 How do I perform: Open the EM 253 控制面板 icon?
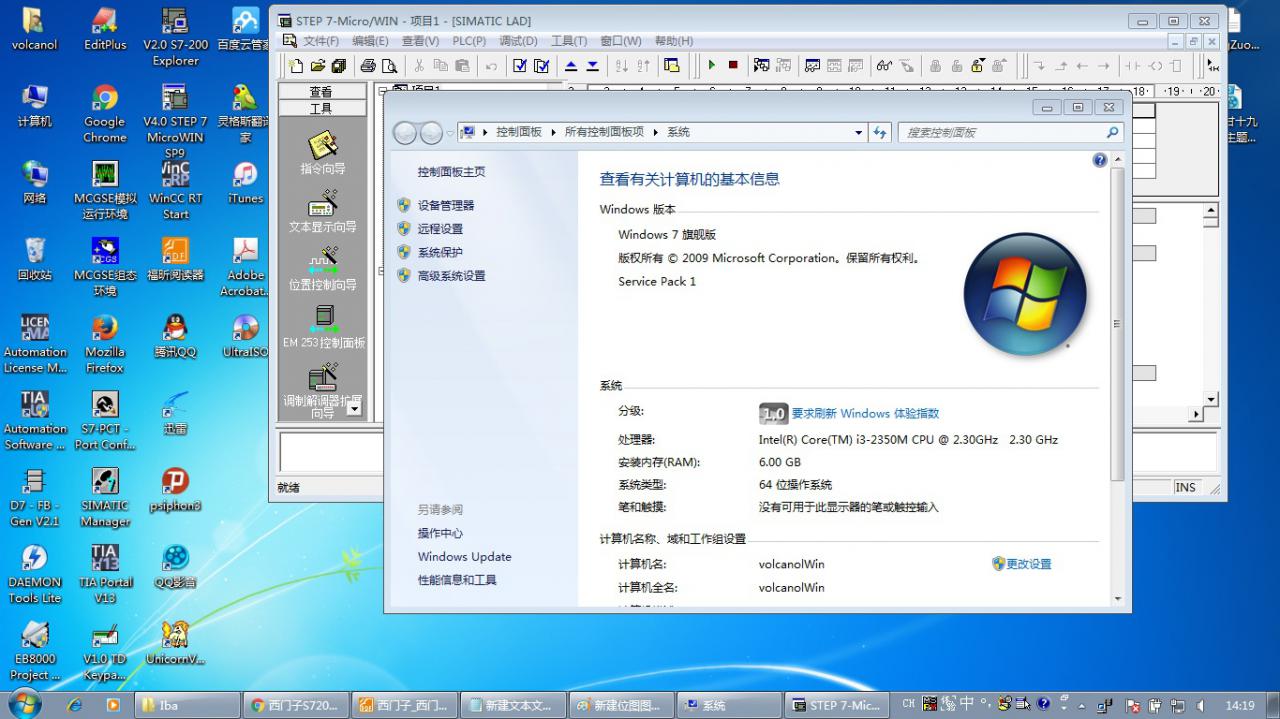tap(323, 325)
